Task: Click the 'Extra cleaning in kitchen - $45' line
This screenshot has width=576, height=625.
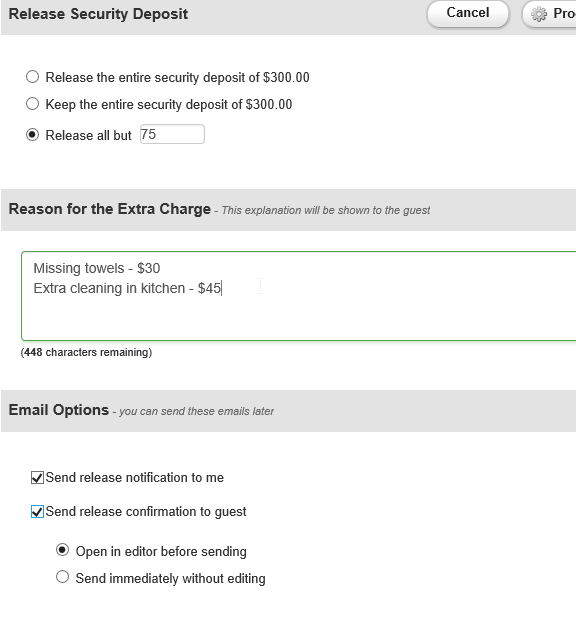Action: coord(127,288)
